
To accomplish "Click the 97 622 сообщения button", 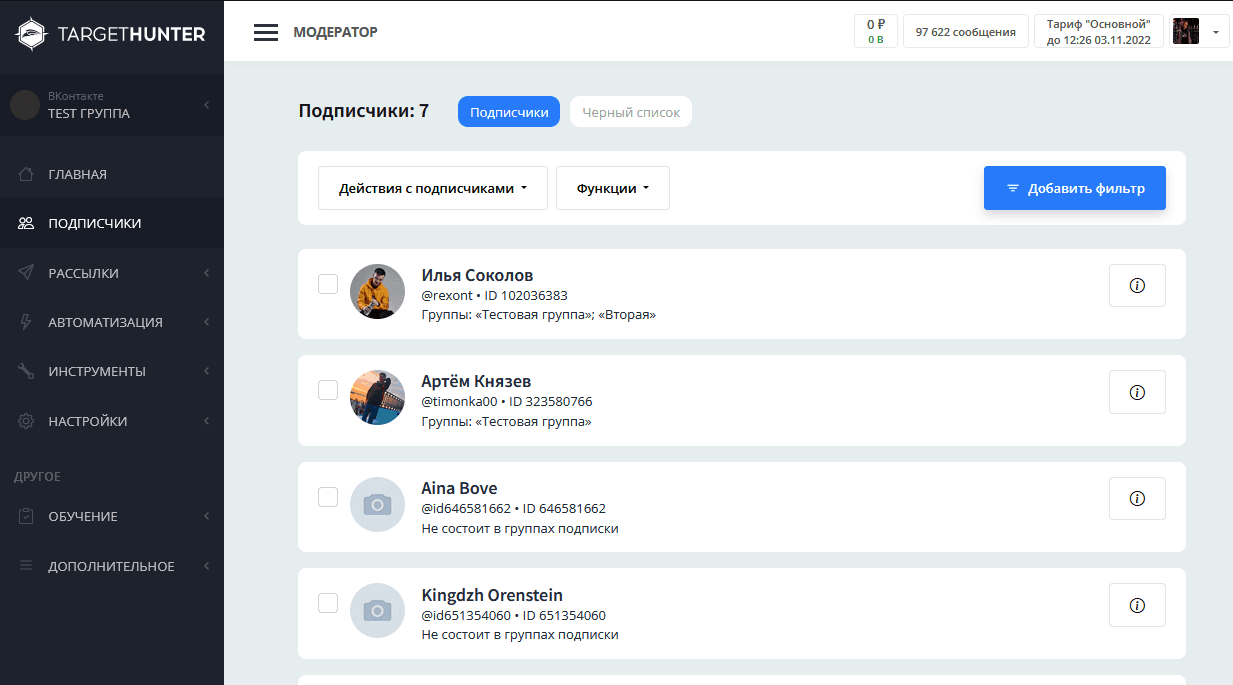I will tap(965, 32).
